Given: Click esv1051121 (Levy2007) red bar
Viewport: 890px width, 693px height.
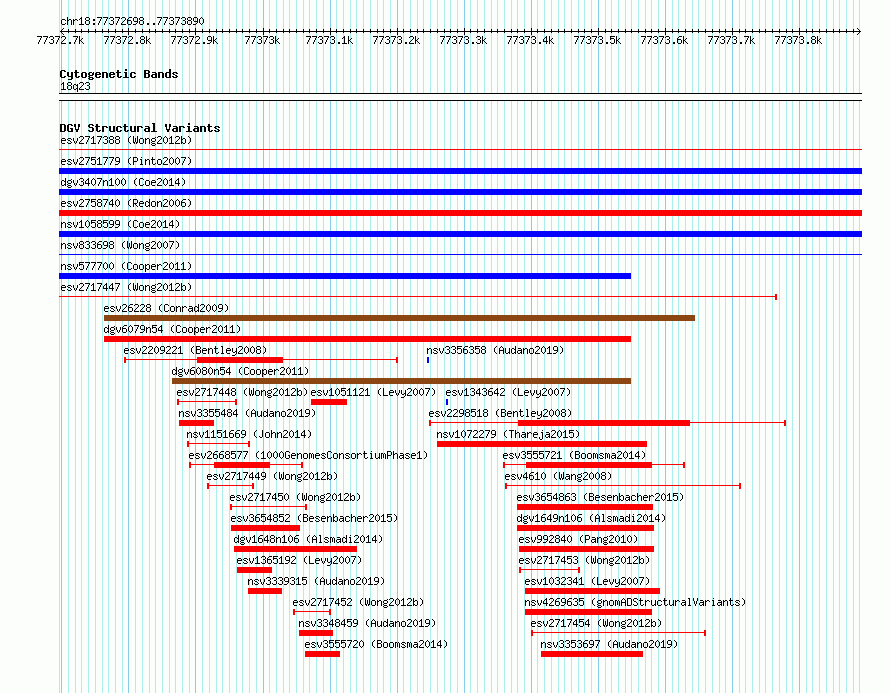Looking at the screenshot, I should 329,402.
